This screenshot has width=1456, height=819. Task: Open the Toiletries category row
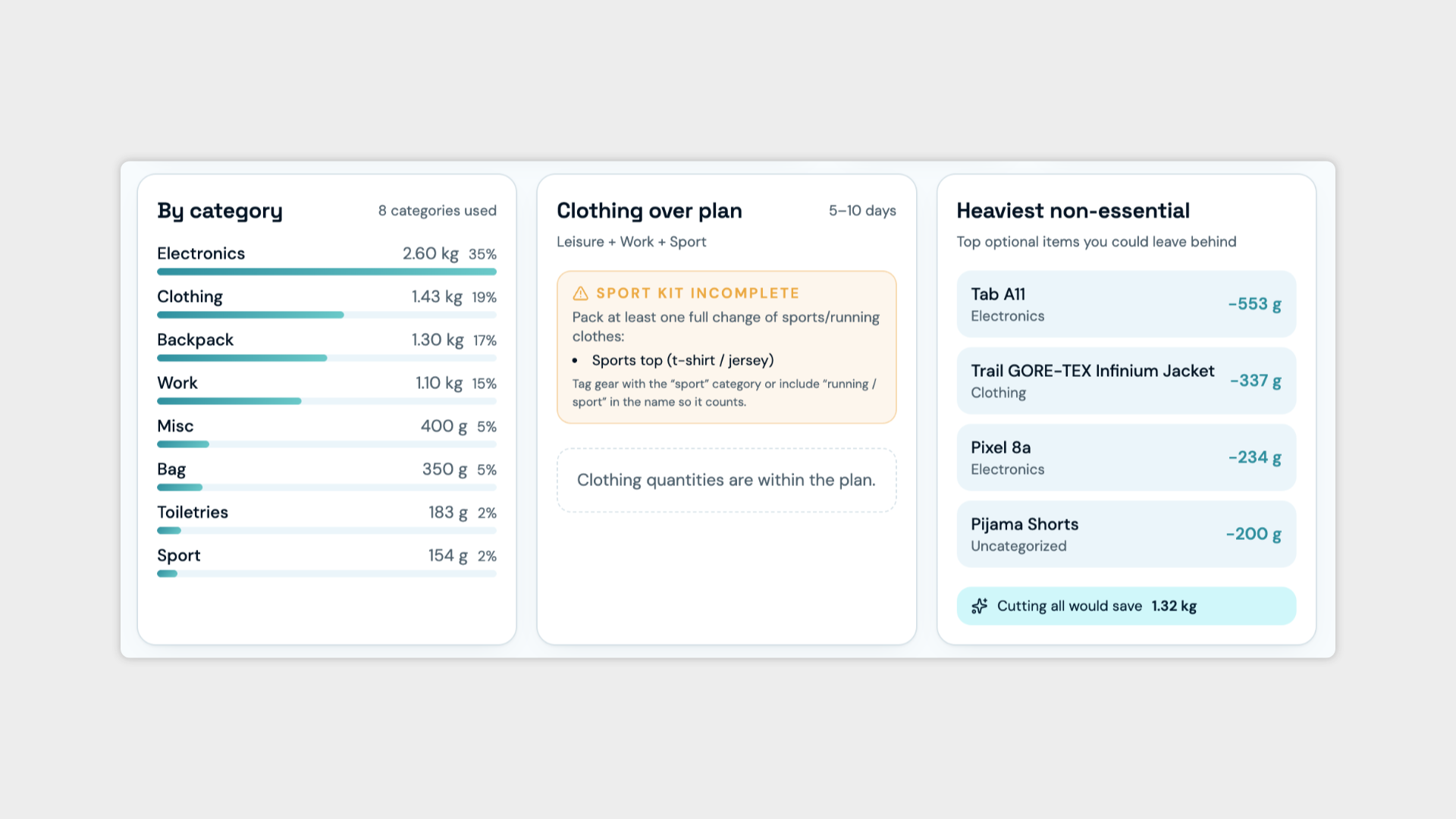pos(327,519)
